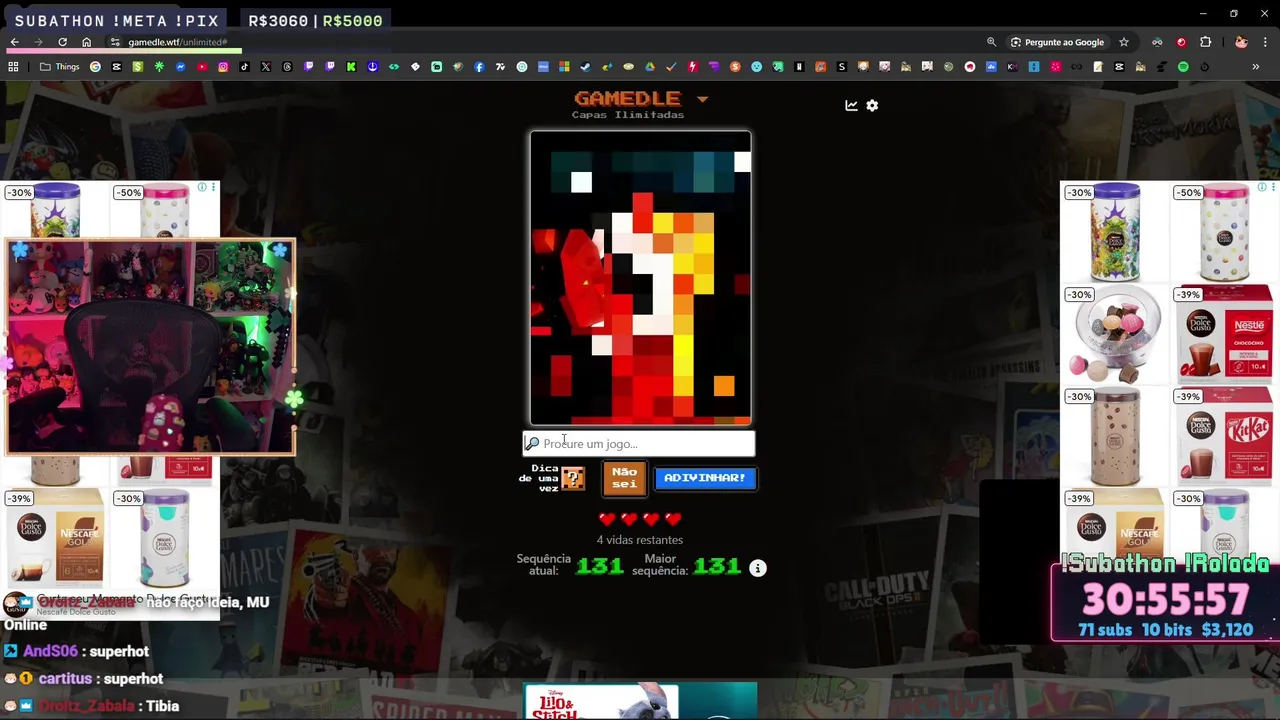Viewport: 1280px width, 720px height.
Task: Open the Microsoft bookmark
Action: click(564, 67)
